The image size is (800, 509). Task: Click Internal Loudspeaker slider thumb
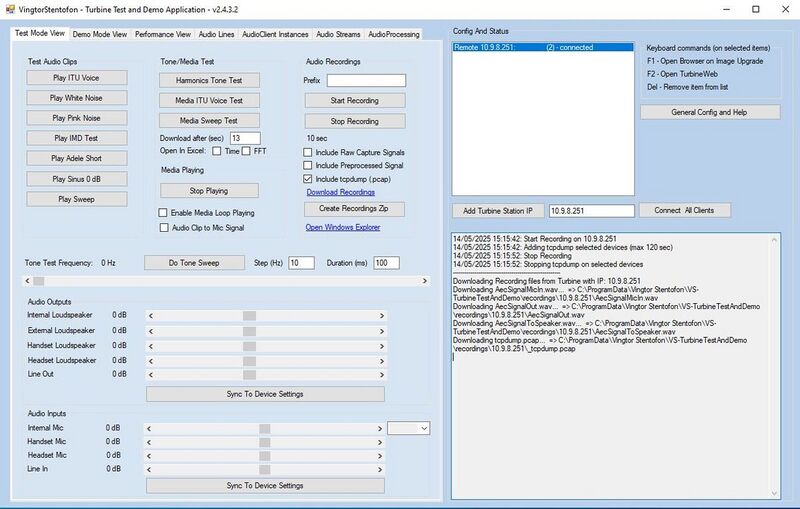(249, 316)
